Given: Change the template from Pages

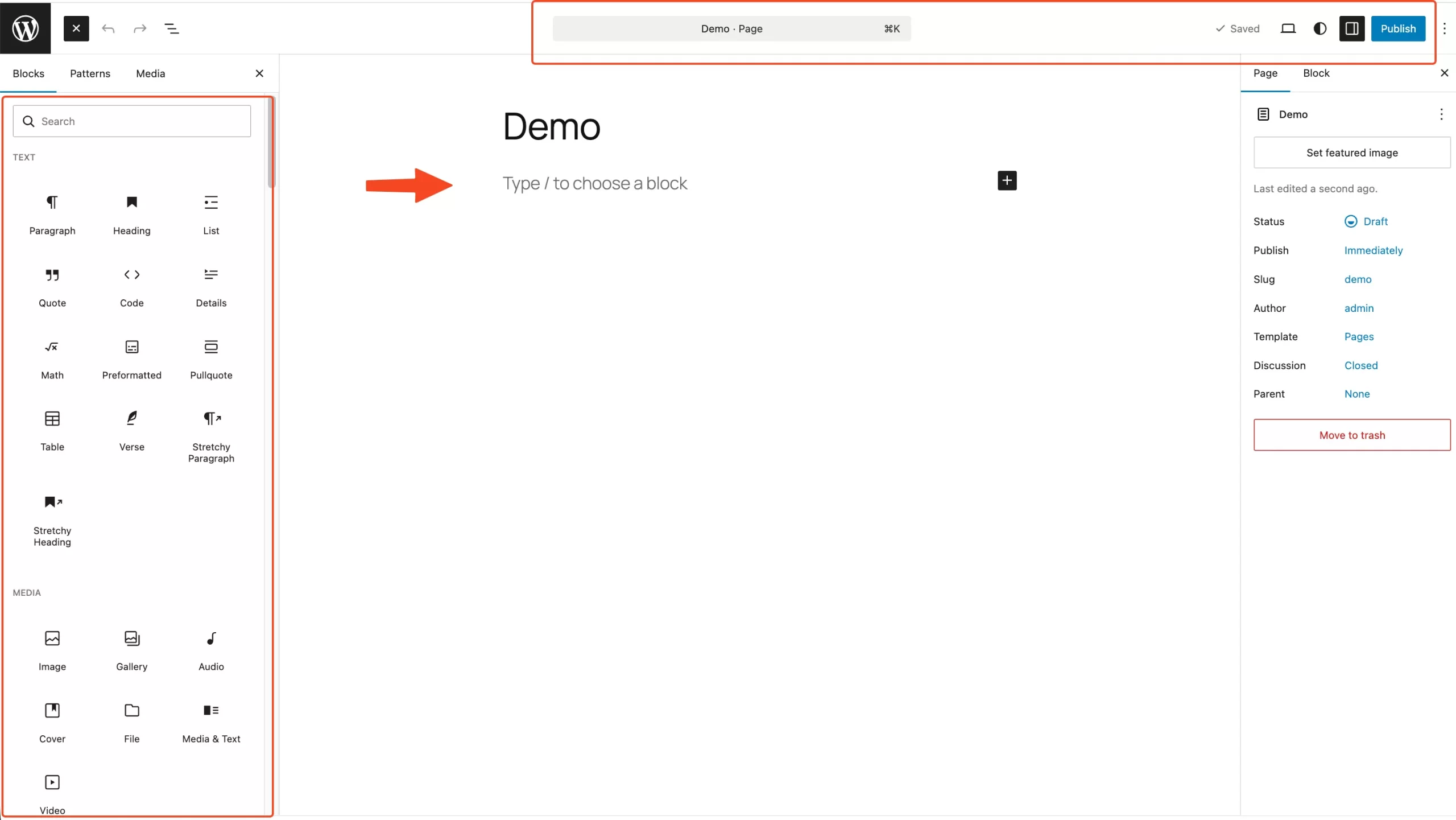Looking at the screenshot, I should (x=1359, y=336).
